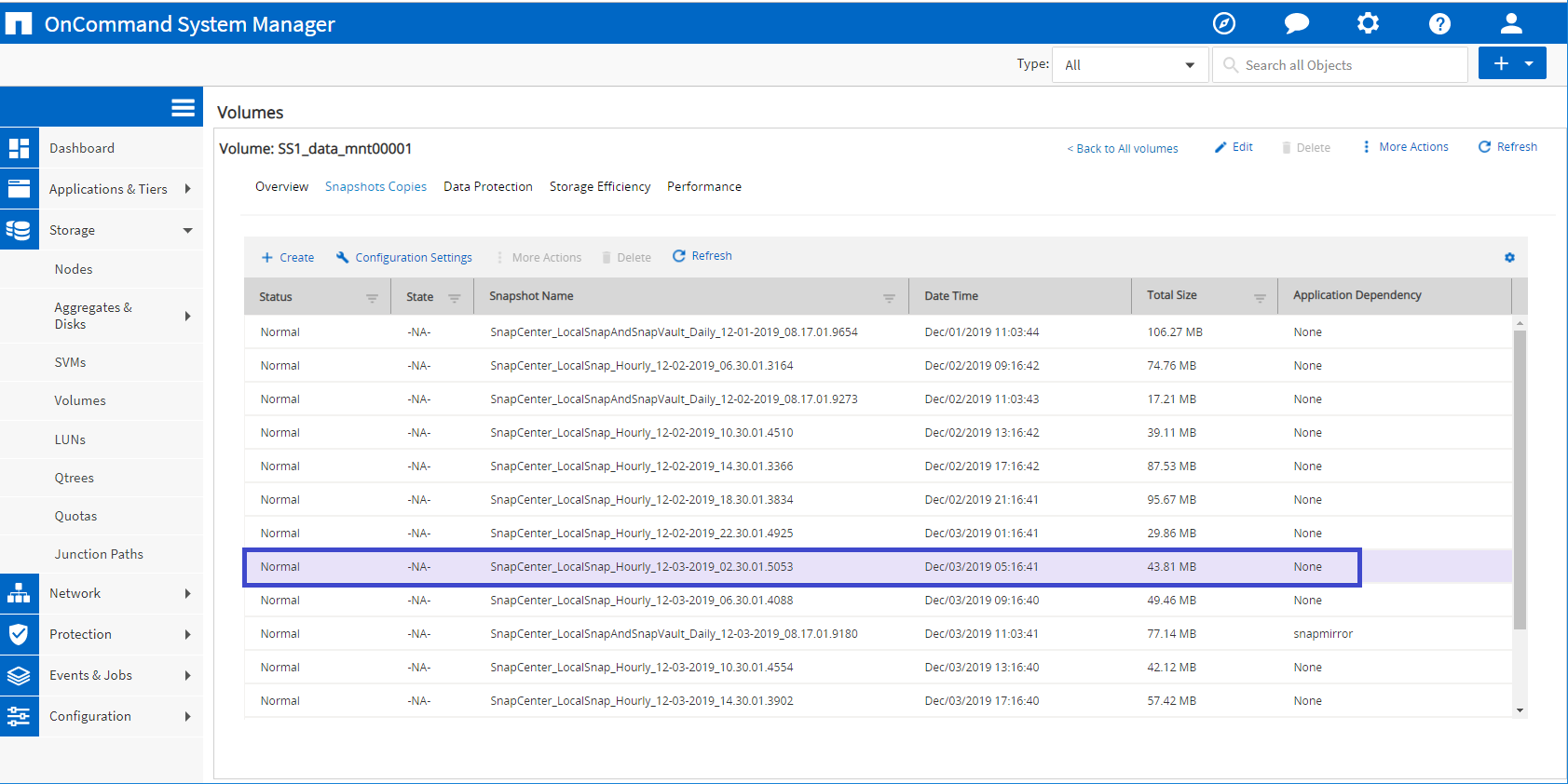Image resolution: width=1568 pixels, height=784 pixels.
Task: Switch to the Data Protection tab
Action: (x=487, y=186)
